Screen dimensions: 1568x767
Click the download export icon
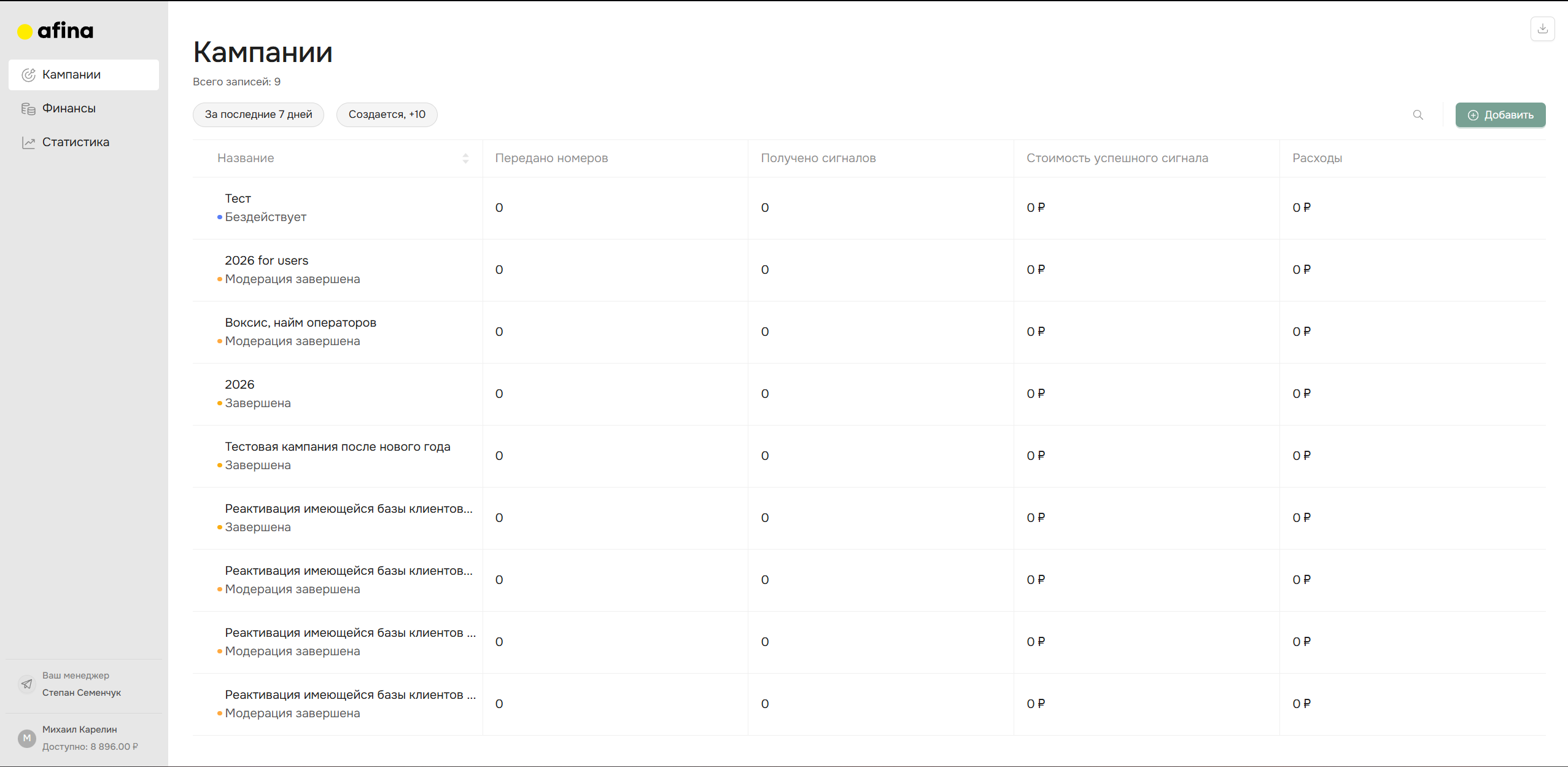[x=1542, y=29]
